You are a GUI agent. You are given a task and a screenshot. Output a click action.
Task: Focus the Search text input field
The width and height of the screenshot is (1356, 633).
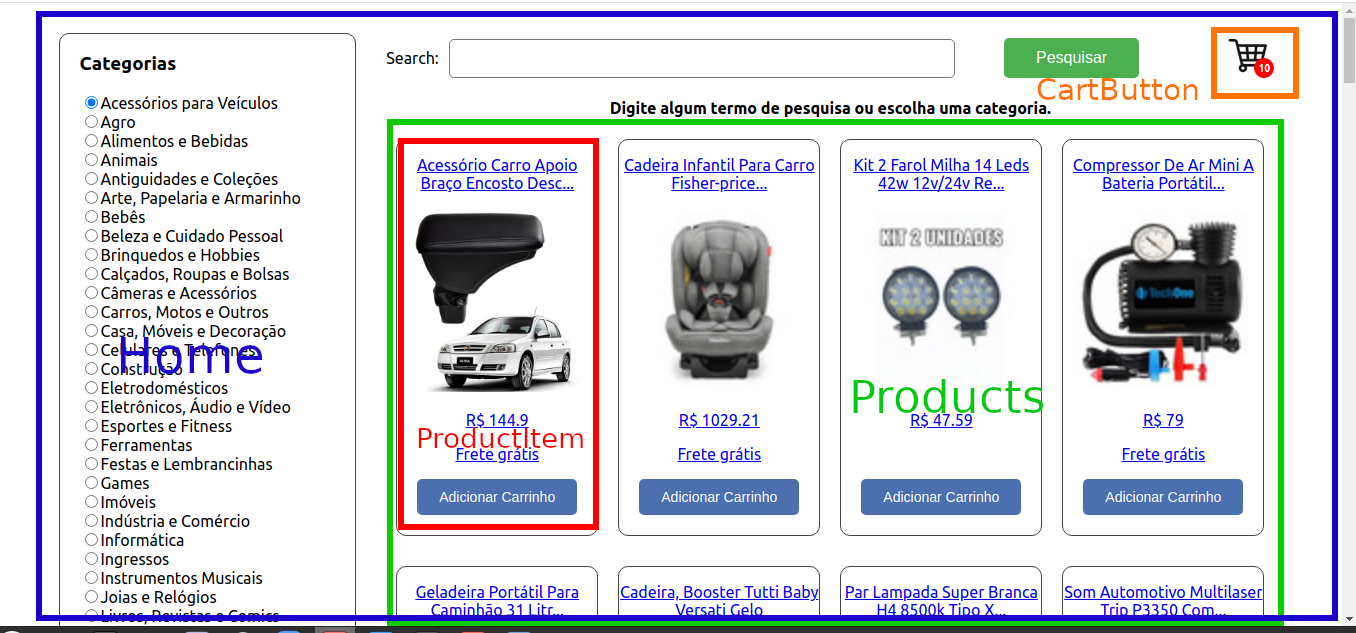point(702,58)
